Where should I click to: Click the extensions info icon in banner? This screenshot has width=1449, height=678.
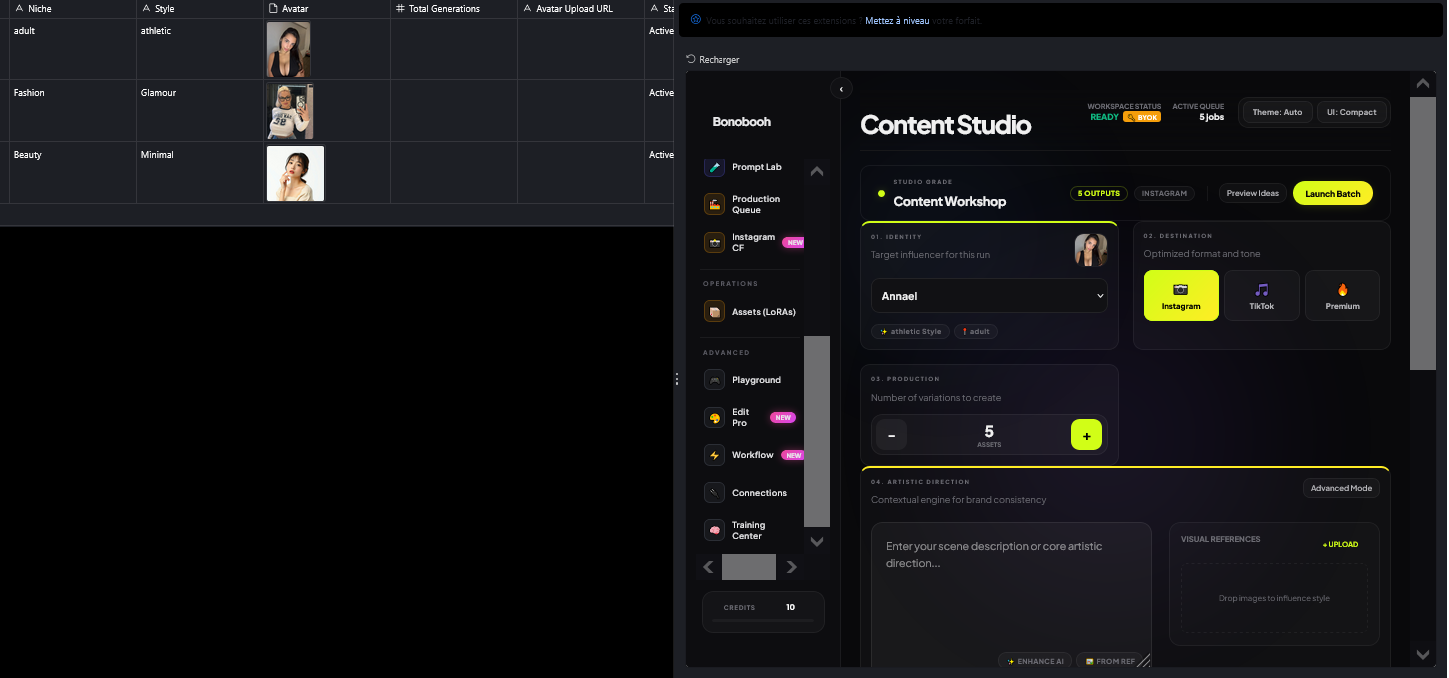(x=696, y=19)
